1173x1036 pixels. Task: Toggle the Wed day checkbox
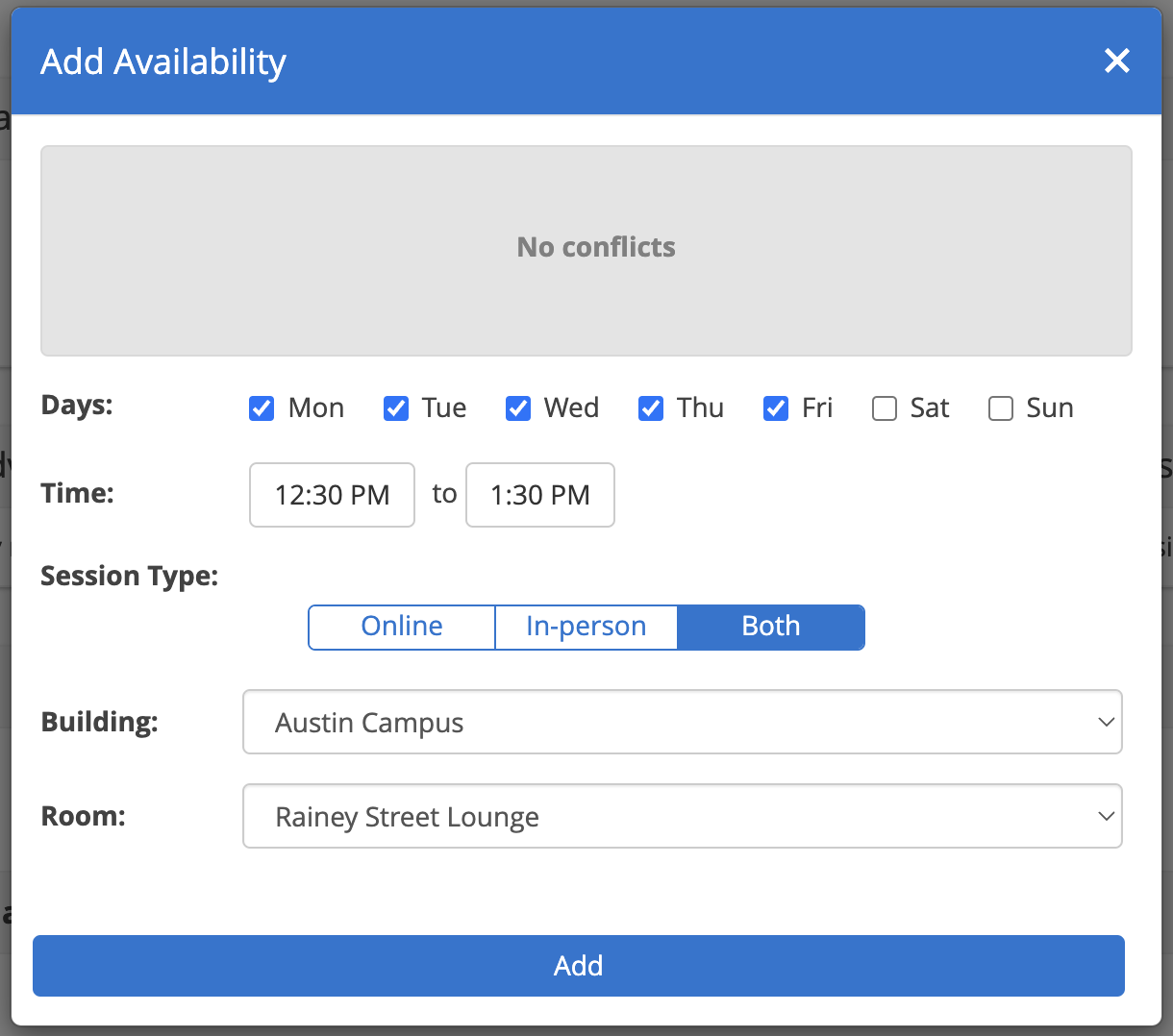[x=518, y=408]
